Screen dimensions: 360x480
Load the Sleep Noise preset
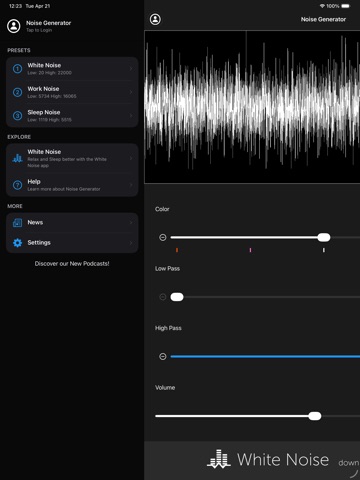72,116
